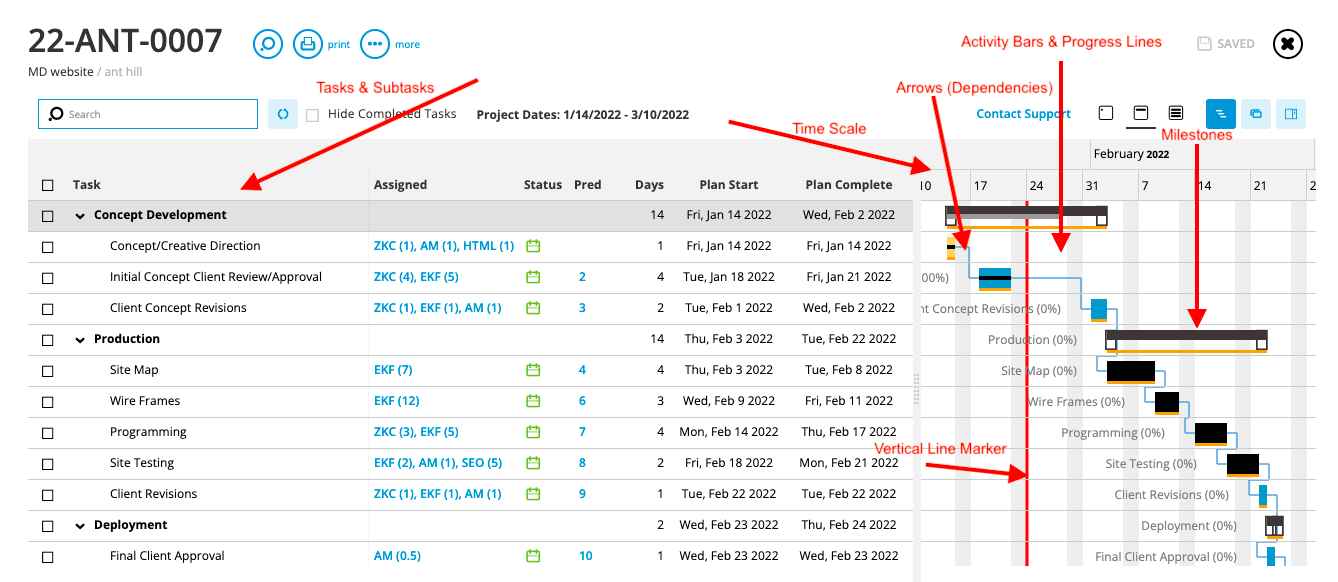This screenshot has height=582, width=1338.
Task: Collapse the Production task group
Action: pyautogui.click(x=80, y=340)
